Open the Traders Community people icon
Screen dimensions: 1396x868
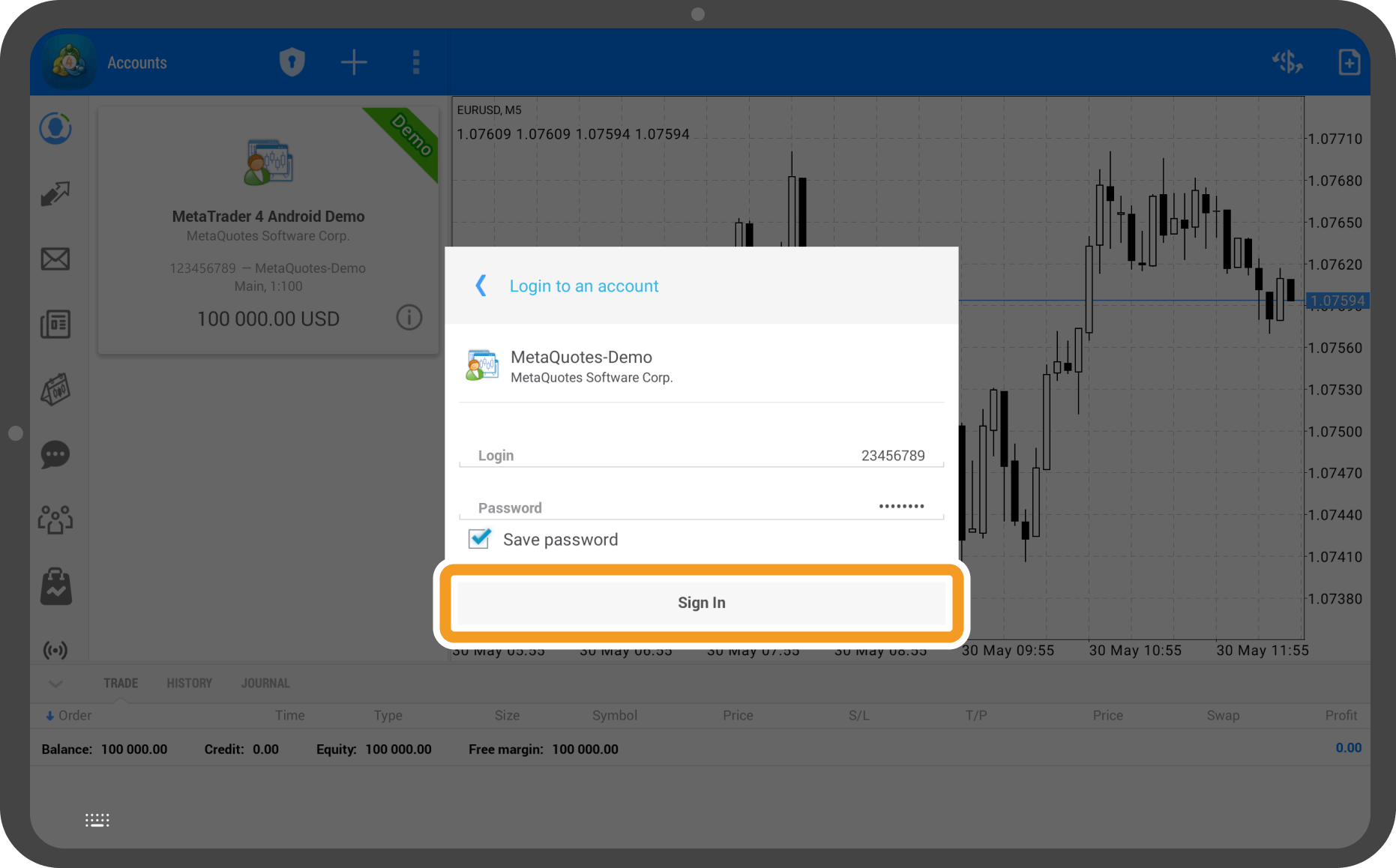55,519
